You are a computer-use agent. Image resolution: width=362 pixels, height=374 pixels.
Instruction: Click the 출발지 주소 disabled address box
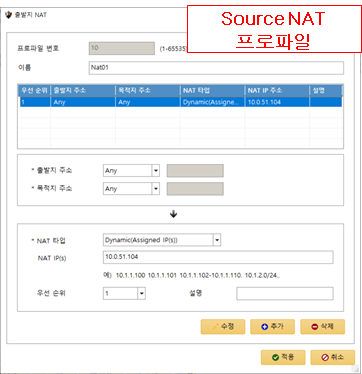[x=195, y=171]
